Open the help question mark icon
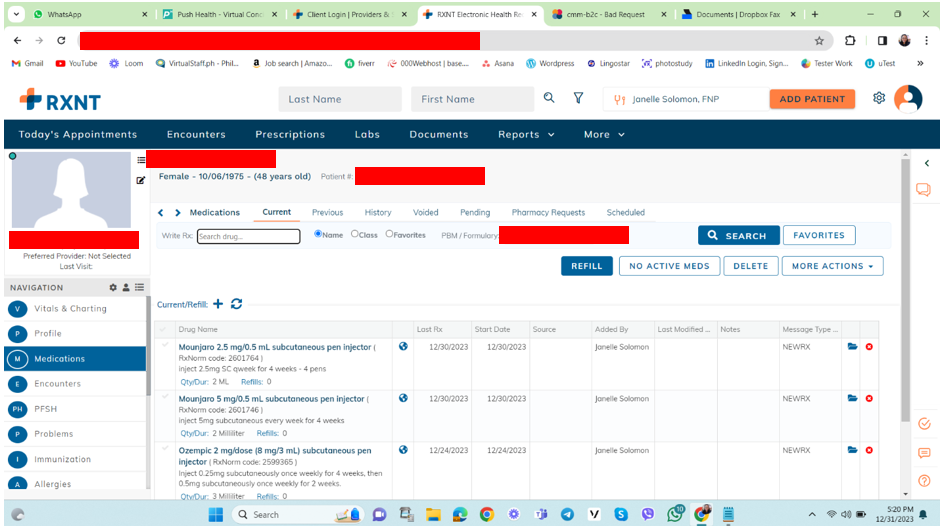This screenshot has height=526, width=942. [x=925, y=480]
